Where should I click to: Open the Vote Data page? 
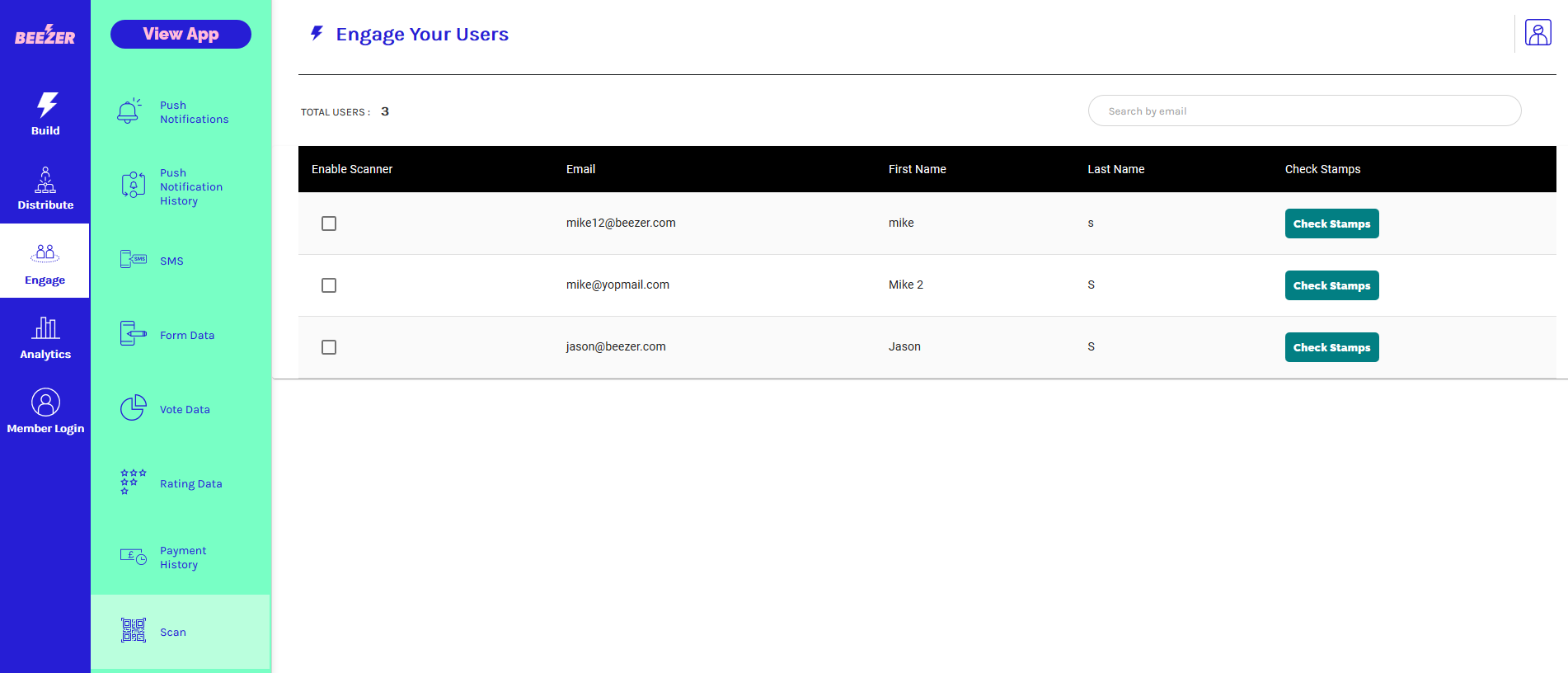pyautogui.click(x=185, y=409)
